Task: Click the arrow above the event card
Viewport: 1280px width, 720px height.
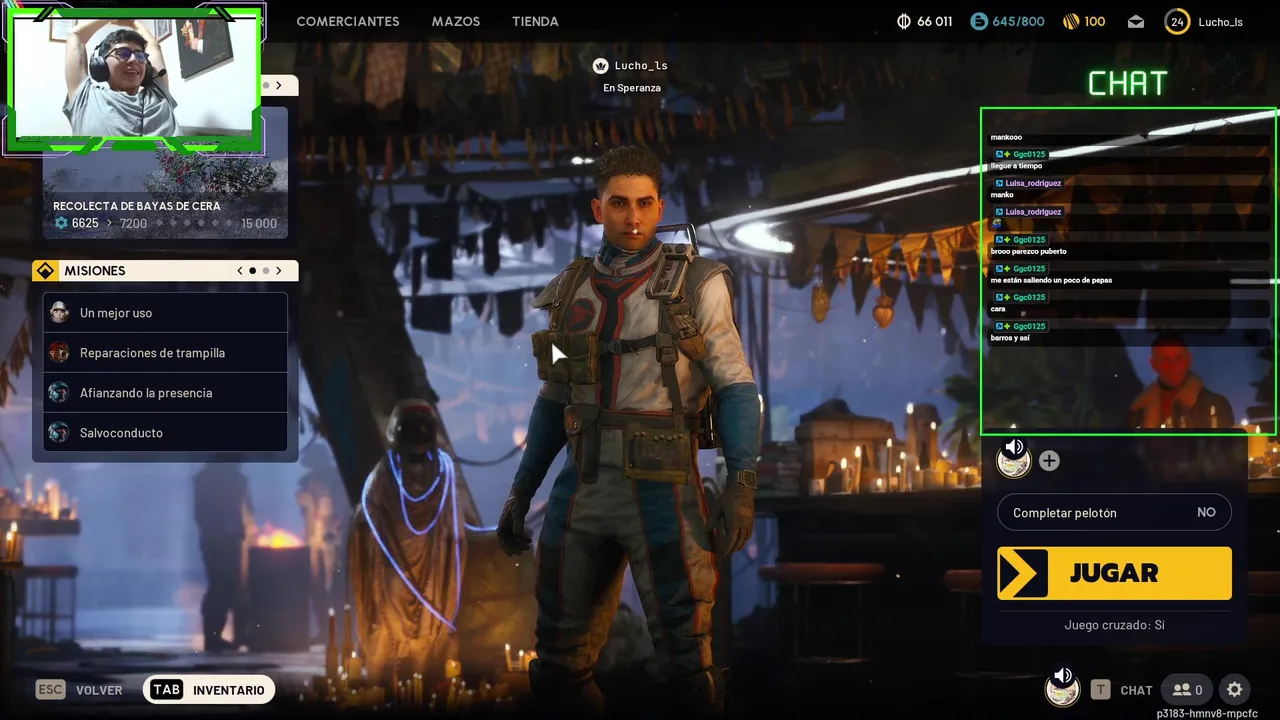Action: (x=278, y=86)
